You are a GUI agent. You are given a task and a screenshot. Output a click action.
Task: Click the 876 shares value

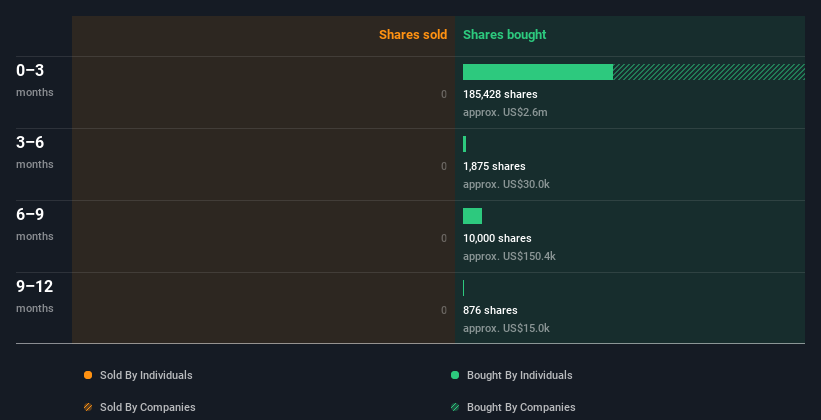pyautogui.click(x=490, y=310)
